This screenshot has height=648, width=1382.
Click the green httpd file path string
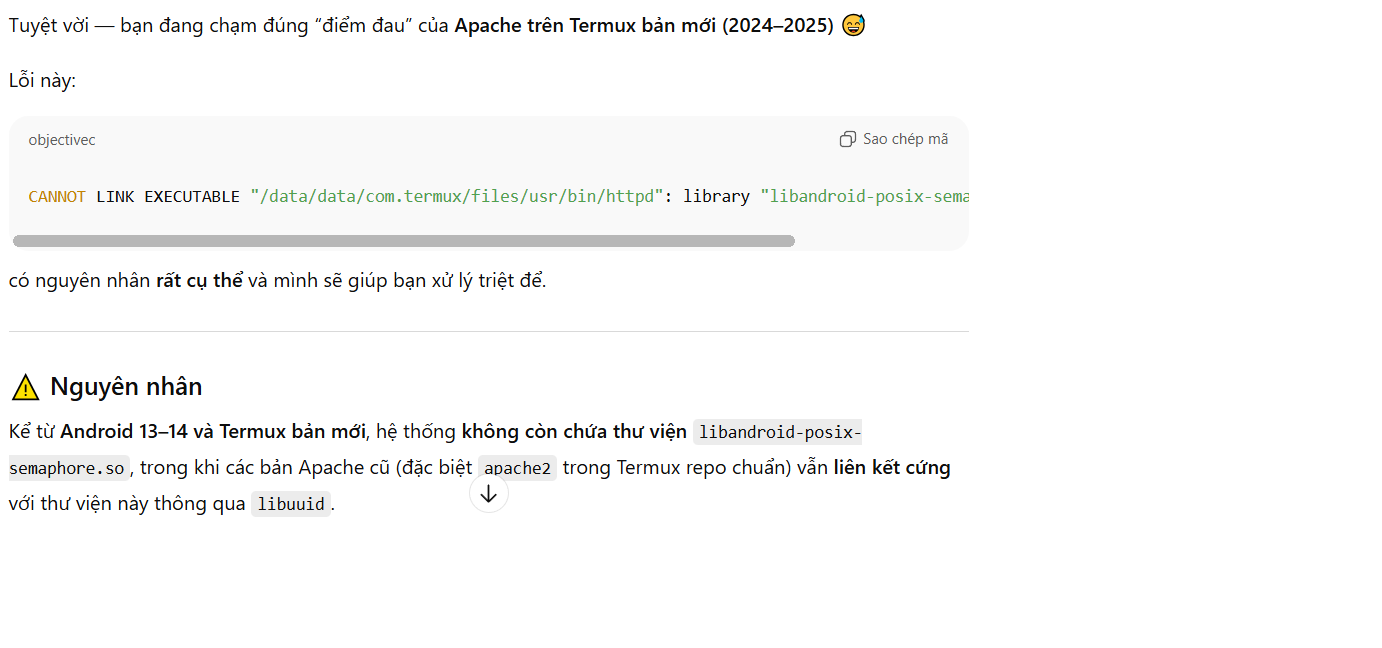pyautogui.click(x=457, y=196)
